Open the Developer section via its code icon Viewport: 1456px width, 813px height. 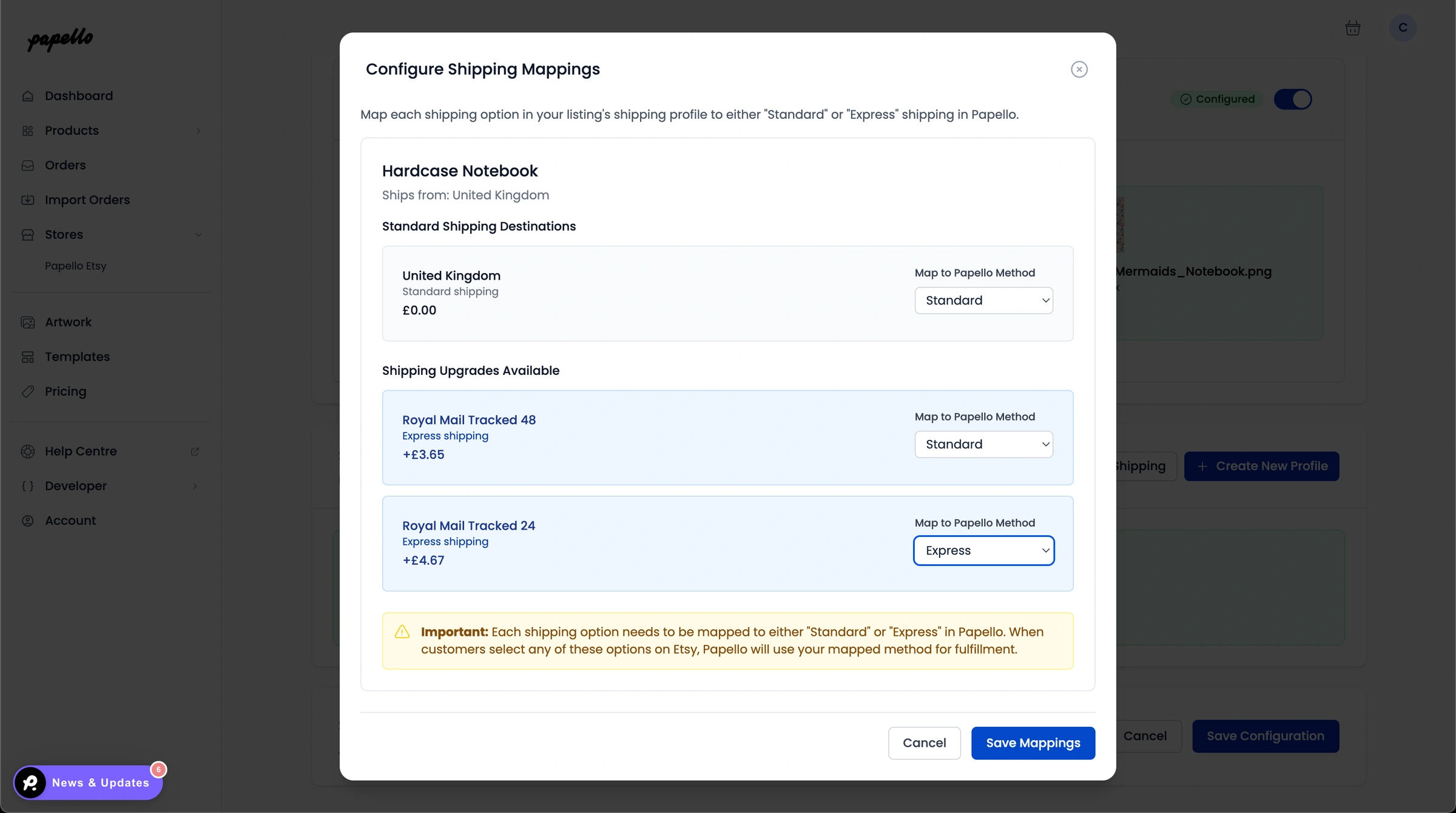(x=29, y=486)
